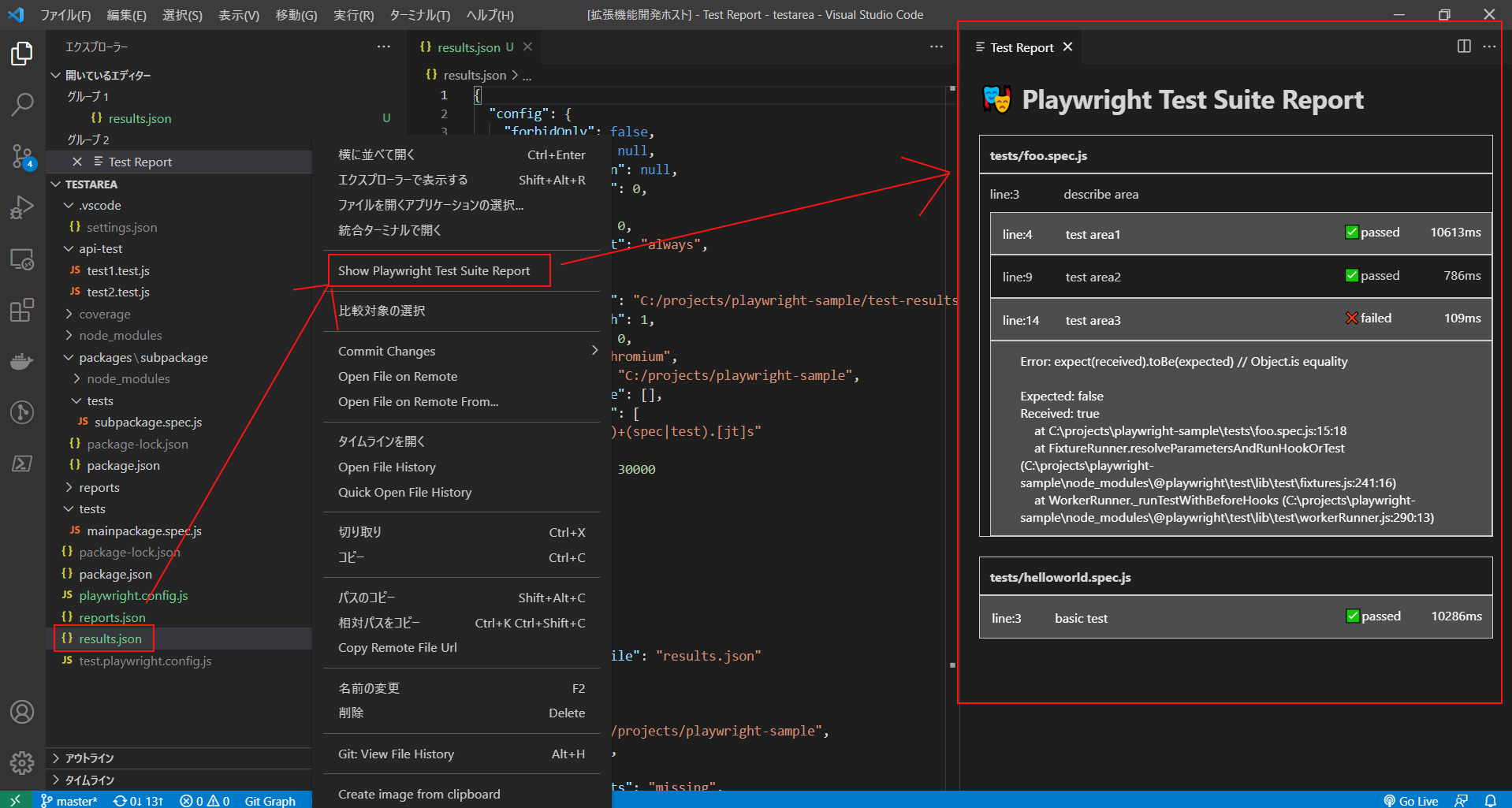Image resolution: width=1512 pixels, height=808 pixels.
Task: Open the ターミナル(T) menu
Action: [420, 15]
